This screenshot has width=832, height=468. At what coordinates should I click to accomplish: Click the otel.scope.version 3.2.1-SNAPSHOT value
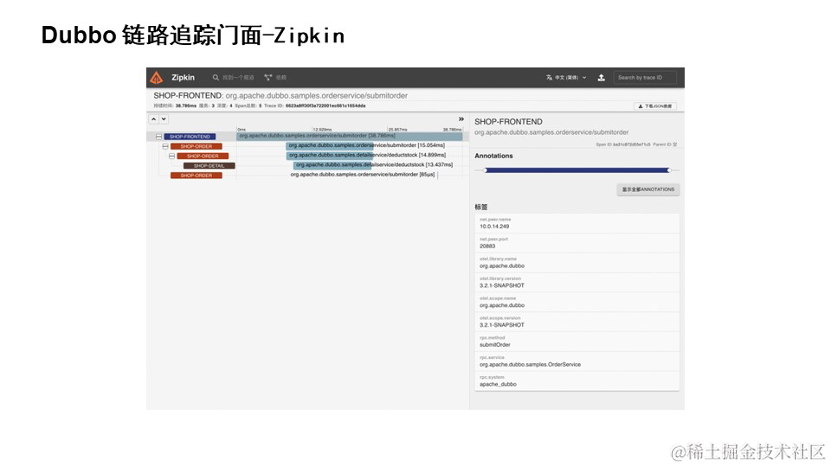coord(502,325)
